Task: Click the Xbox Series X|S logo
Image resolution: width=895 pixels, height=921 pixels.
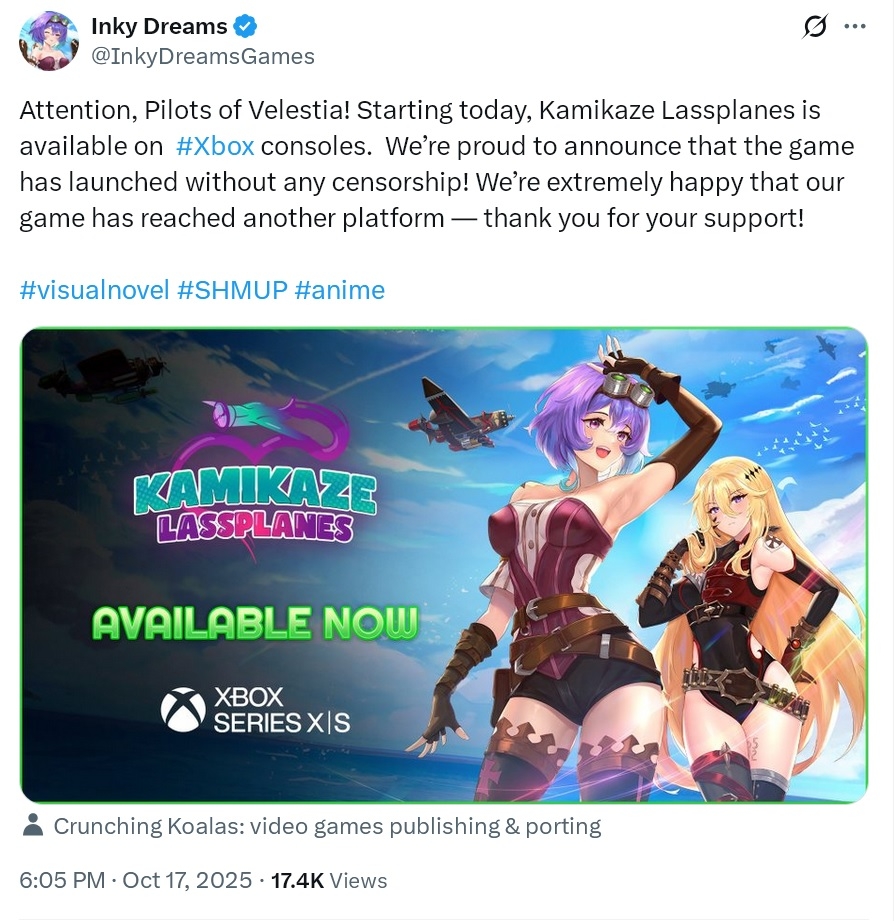Action: tap(255, 710)
